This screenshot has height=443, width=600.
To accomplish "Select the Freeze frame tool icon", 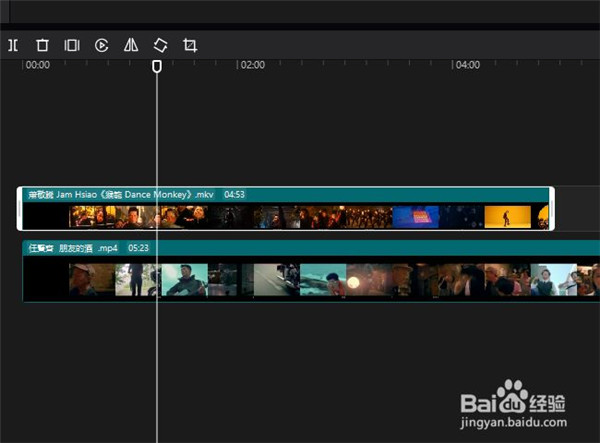I will (72, 45).
